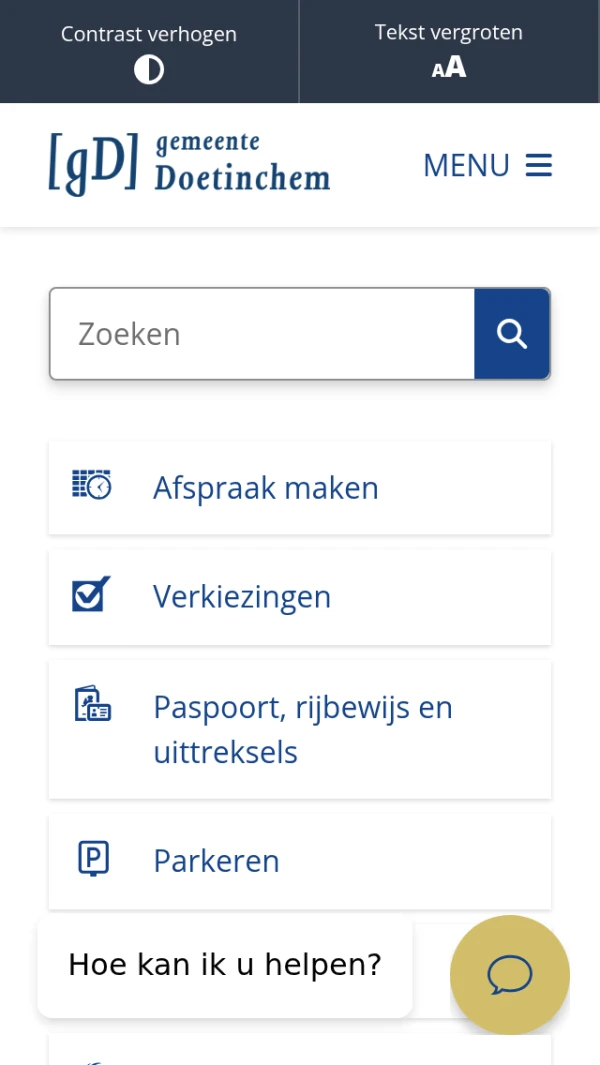Click the magnifying glass search button
Viewport: 600px width, 1065px height.
512,334
